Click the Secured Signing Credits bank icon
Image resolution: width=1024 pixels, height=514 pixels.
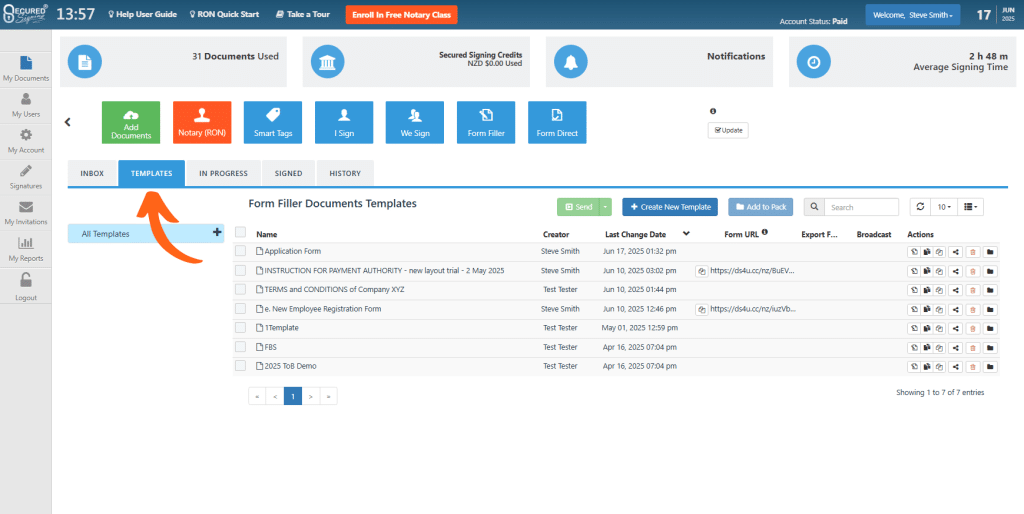(x=328, y=62)
